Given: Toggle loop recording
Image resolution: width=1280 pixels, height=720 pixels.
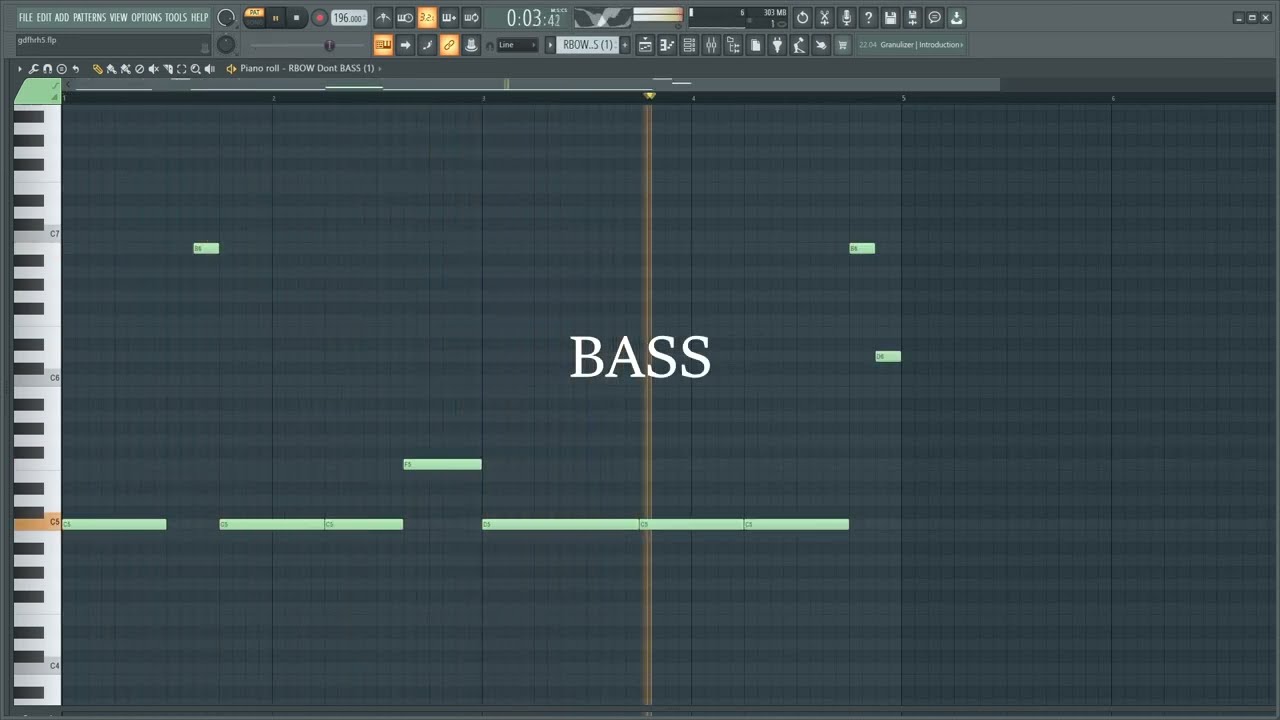Looking at the screenshot, I should [x=471, y=18].
